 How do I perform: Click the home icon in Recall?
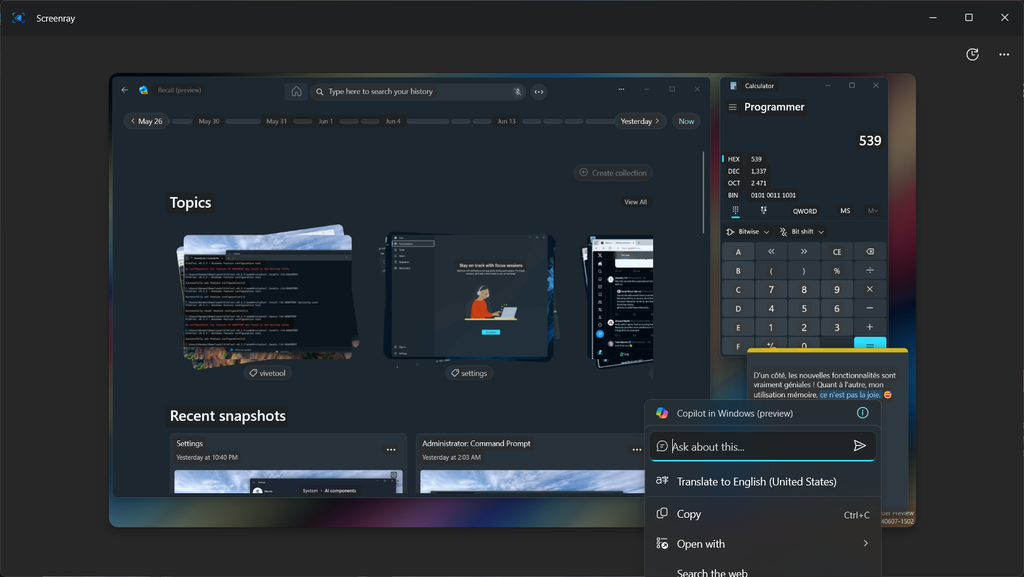[x=296, y=91]
